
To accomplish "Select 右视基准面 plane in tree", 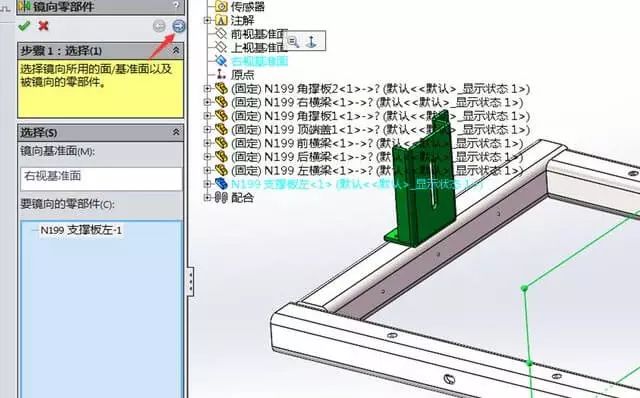I will pyautogui.click(x=259, y=61).
